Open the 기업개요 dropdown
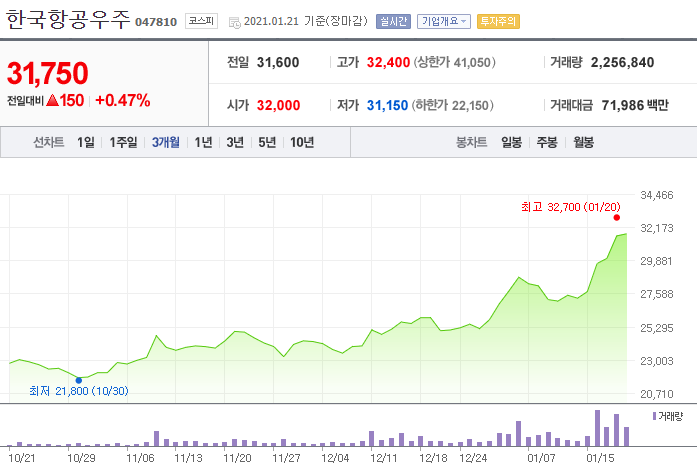Screen dimensions: 697x467 pyautogui.click(x=444, y=21)
